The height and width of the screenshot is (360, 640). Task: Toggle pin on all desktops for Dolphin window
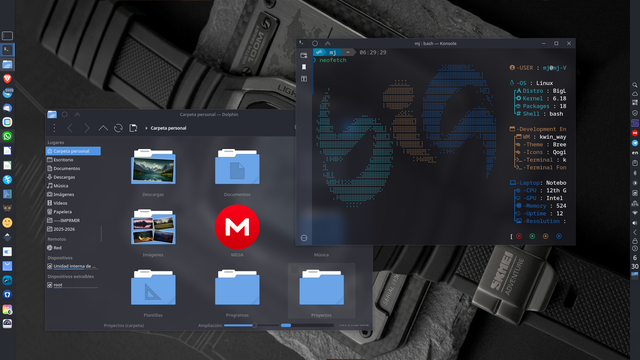[x=64, y=115]
